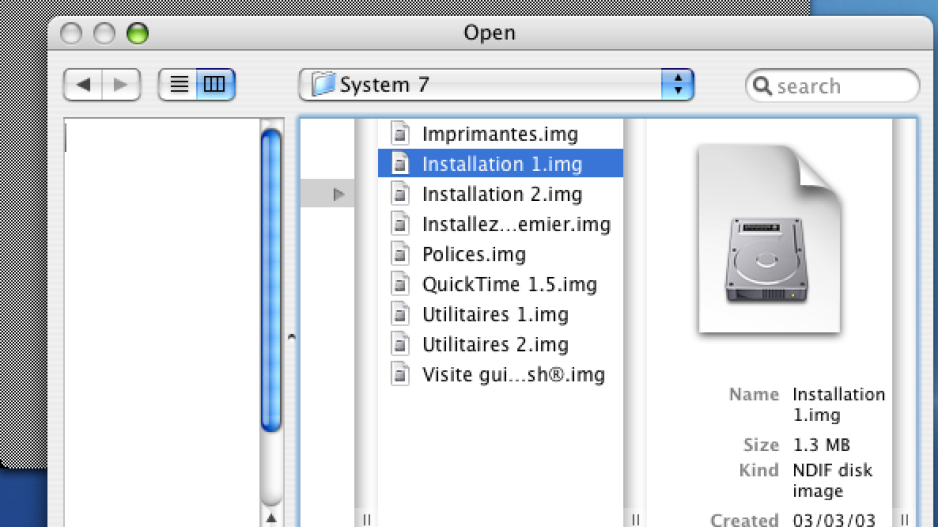Click the file list column width handle
The image size is (938, 527).
635,519
